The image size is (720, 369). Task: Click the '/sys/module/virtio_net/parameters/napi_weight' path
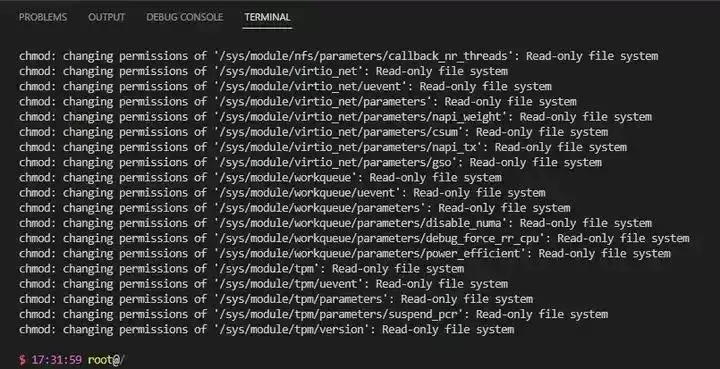pyautogui.click(x=363, y=117)
